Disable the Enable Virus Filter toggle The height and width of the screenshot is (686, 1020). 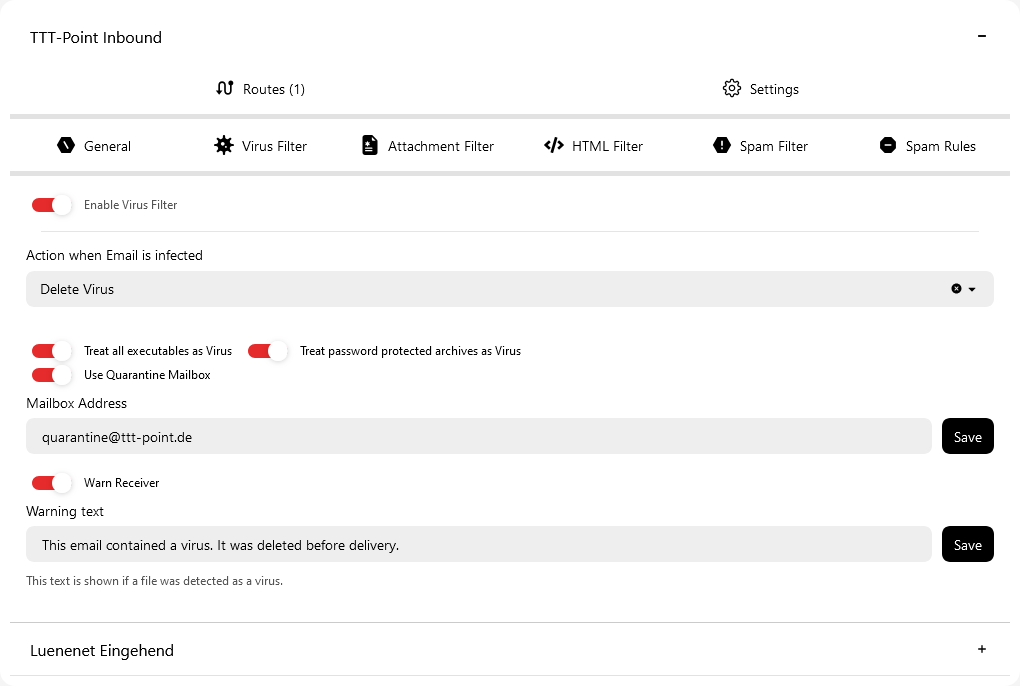(x=52, y=205)
